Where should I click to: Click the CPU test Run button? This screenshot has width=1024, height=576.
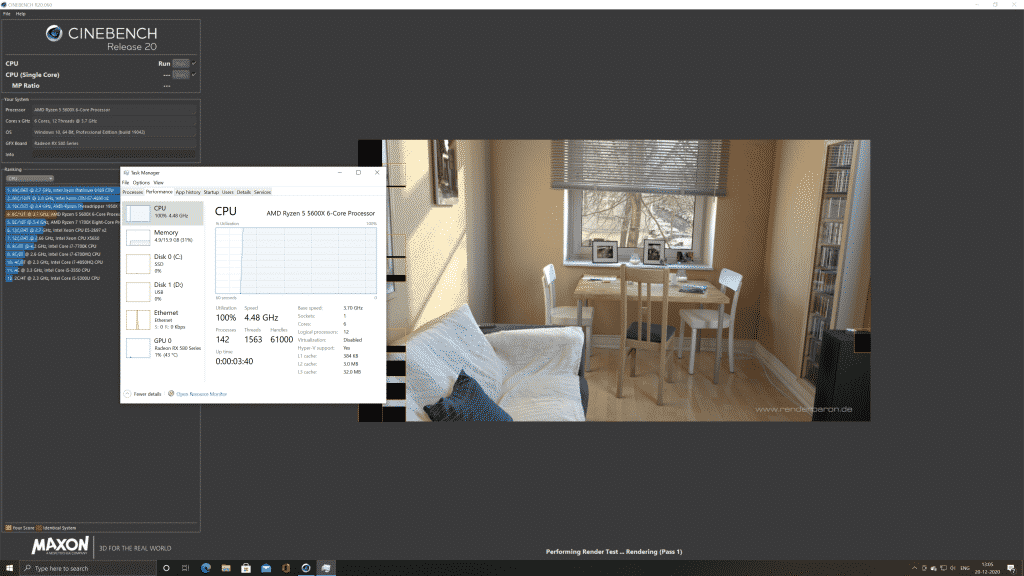(x=181, y=63)
